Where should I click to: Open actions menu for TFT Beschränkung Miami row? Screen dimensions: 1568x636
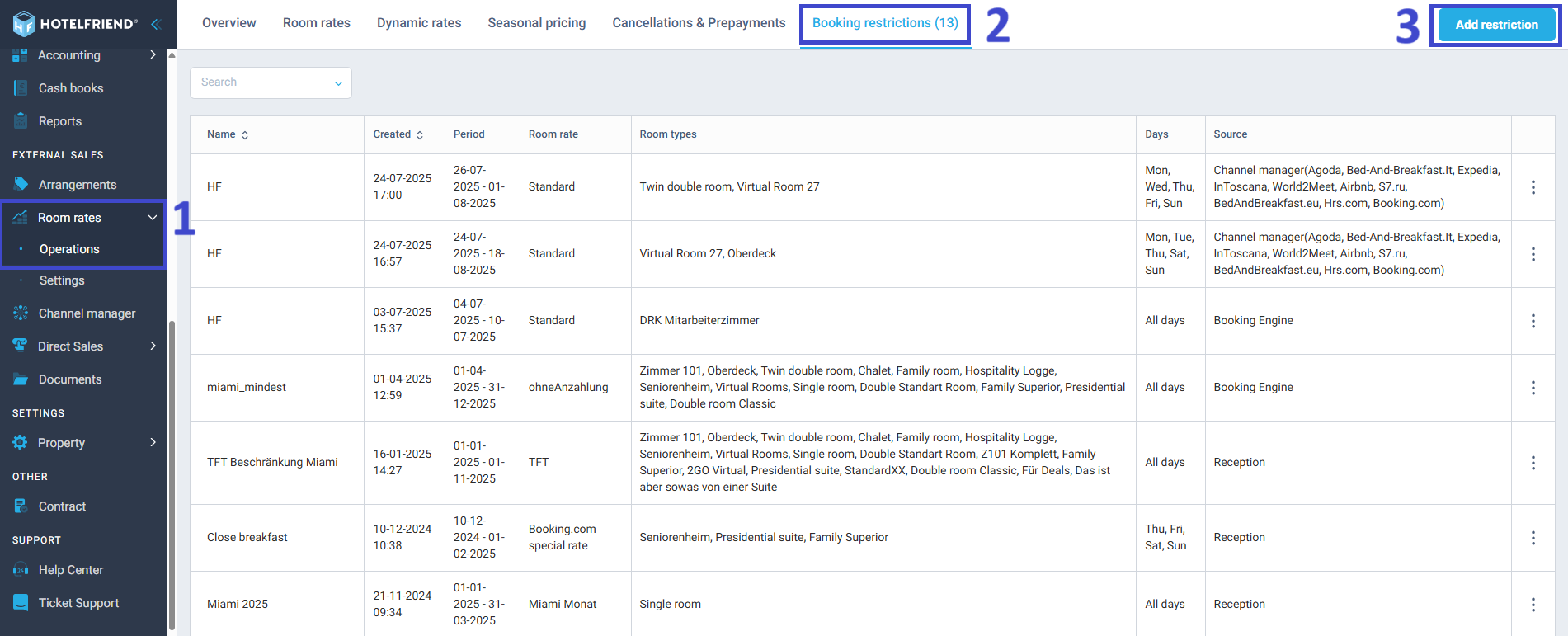coord(1533,463)
